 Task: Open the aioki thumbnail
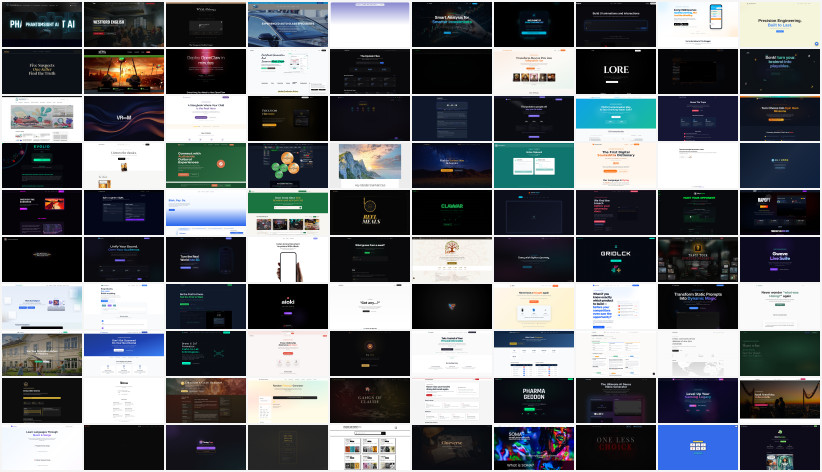click(x=288, y=307)
